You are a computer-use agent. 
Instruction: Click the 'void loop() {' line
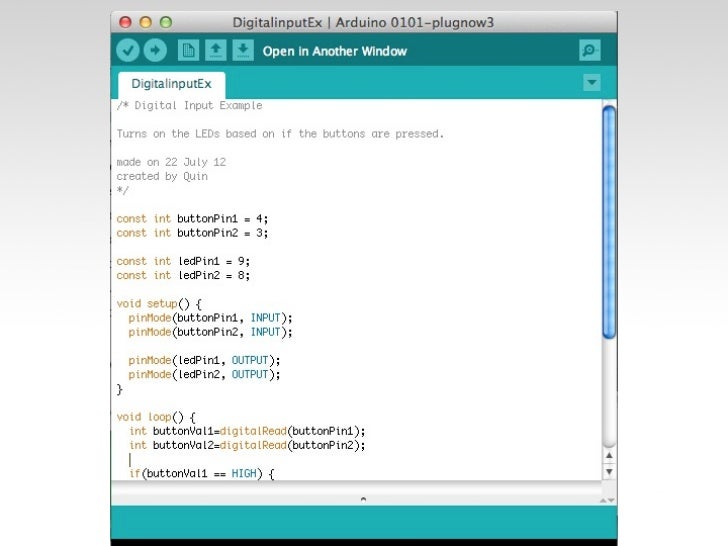[156, 417]
